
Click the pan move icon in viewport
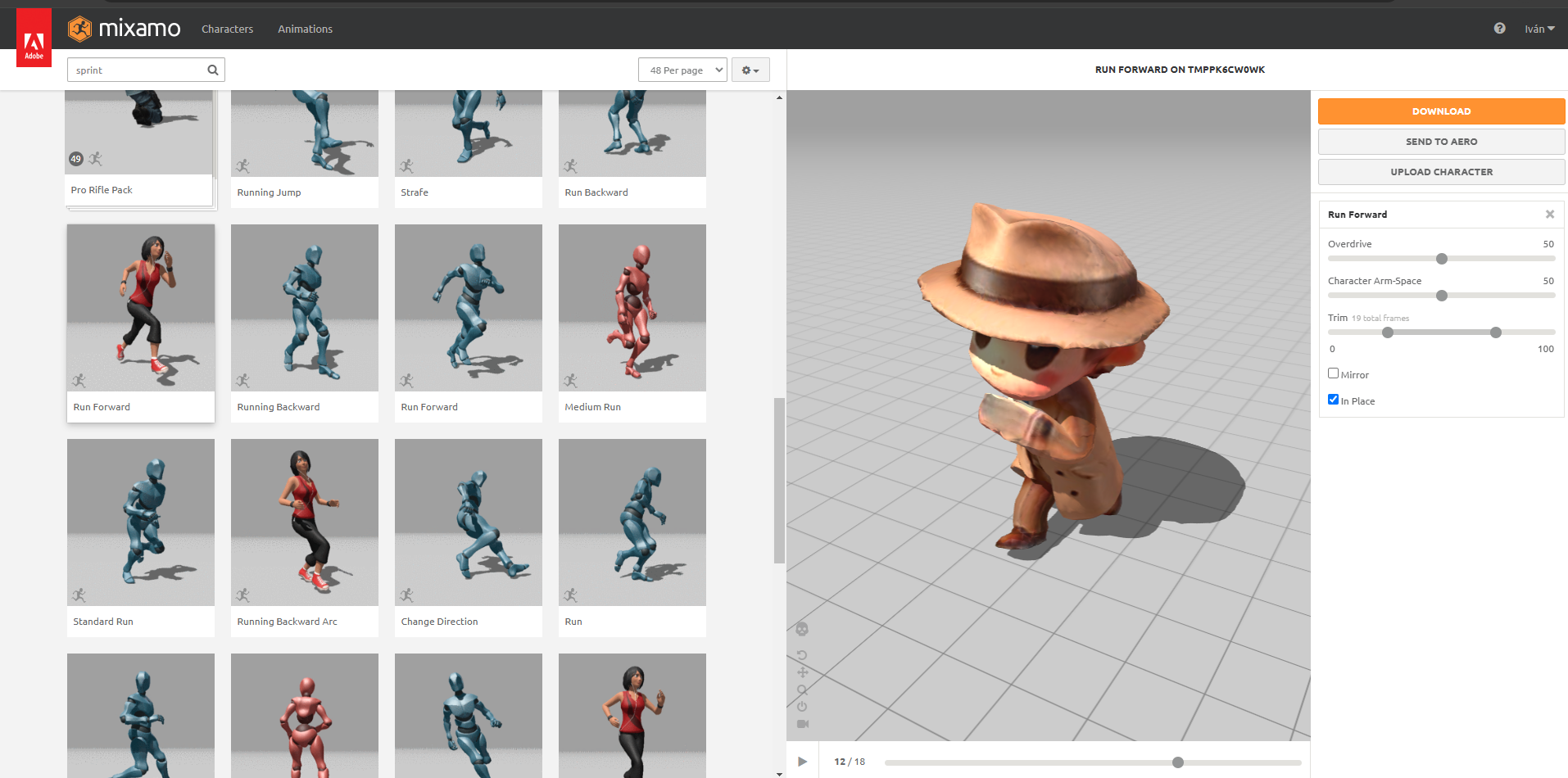[802, 672]
